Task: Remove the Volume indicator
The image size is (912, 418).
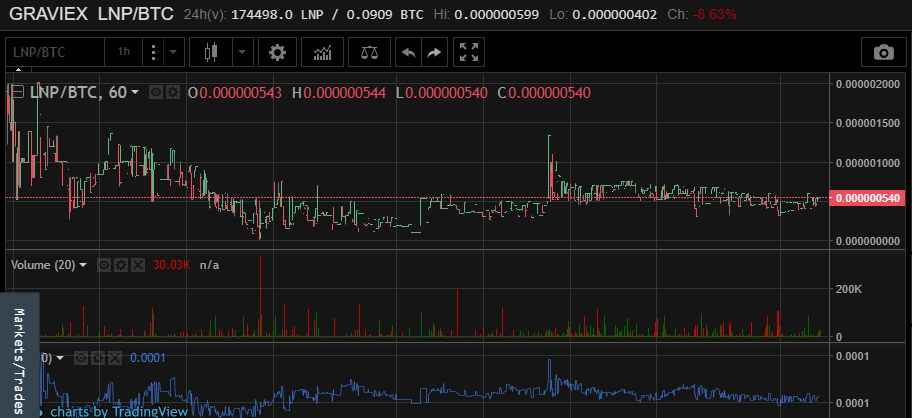Action: [137, 265]
